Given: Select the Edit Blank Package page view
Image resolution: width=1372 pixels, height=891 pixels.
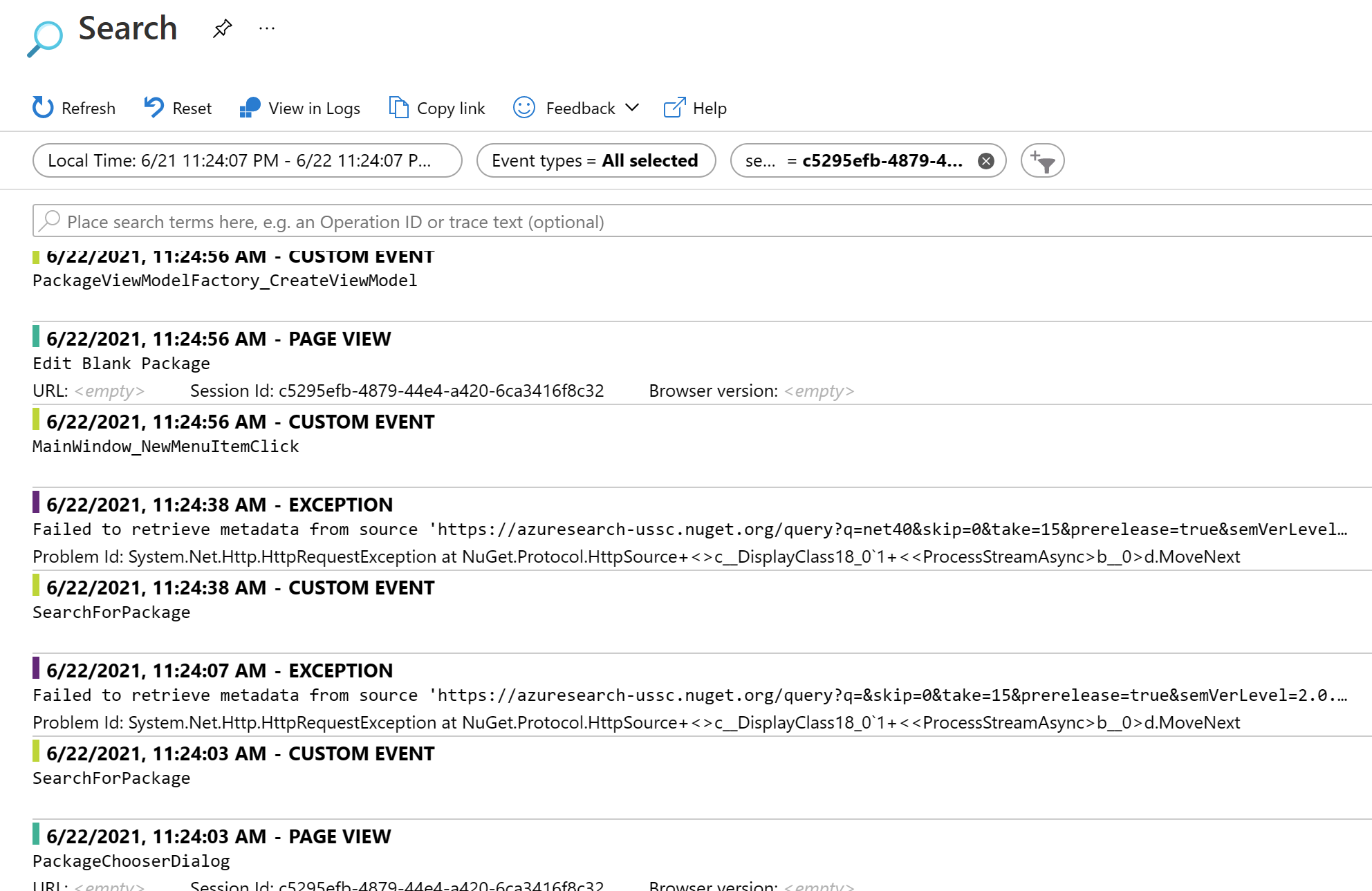Looking at the screenshot, I should point(122,363).
